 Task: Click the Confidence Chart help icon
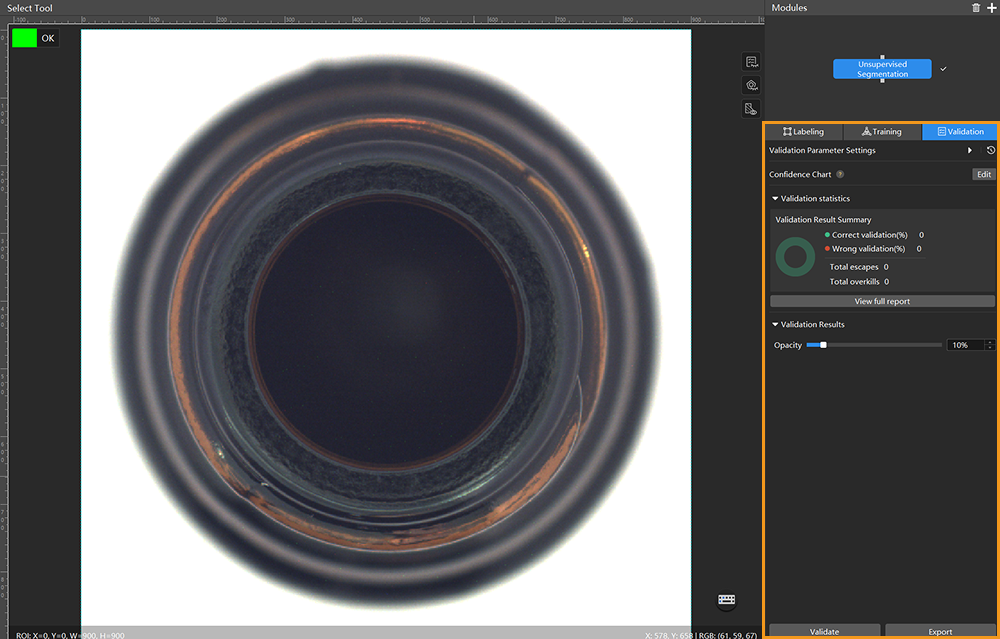840,174
